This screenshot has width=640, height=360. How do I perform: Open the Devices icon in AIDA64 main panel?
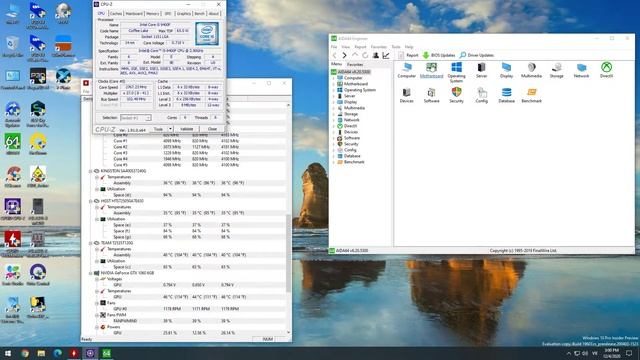pyautogui.click(x=407, y=95)
